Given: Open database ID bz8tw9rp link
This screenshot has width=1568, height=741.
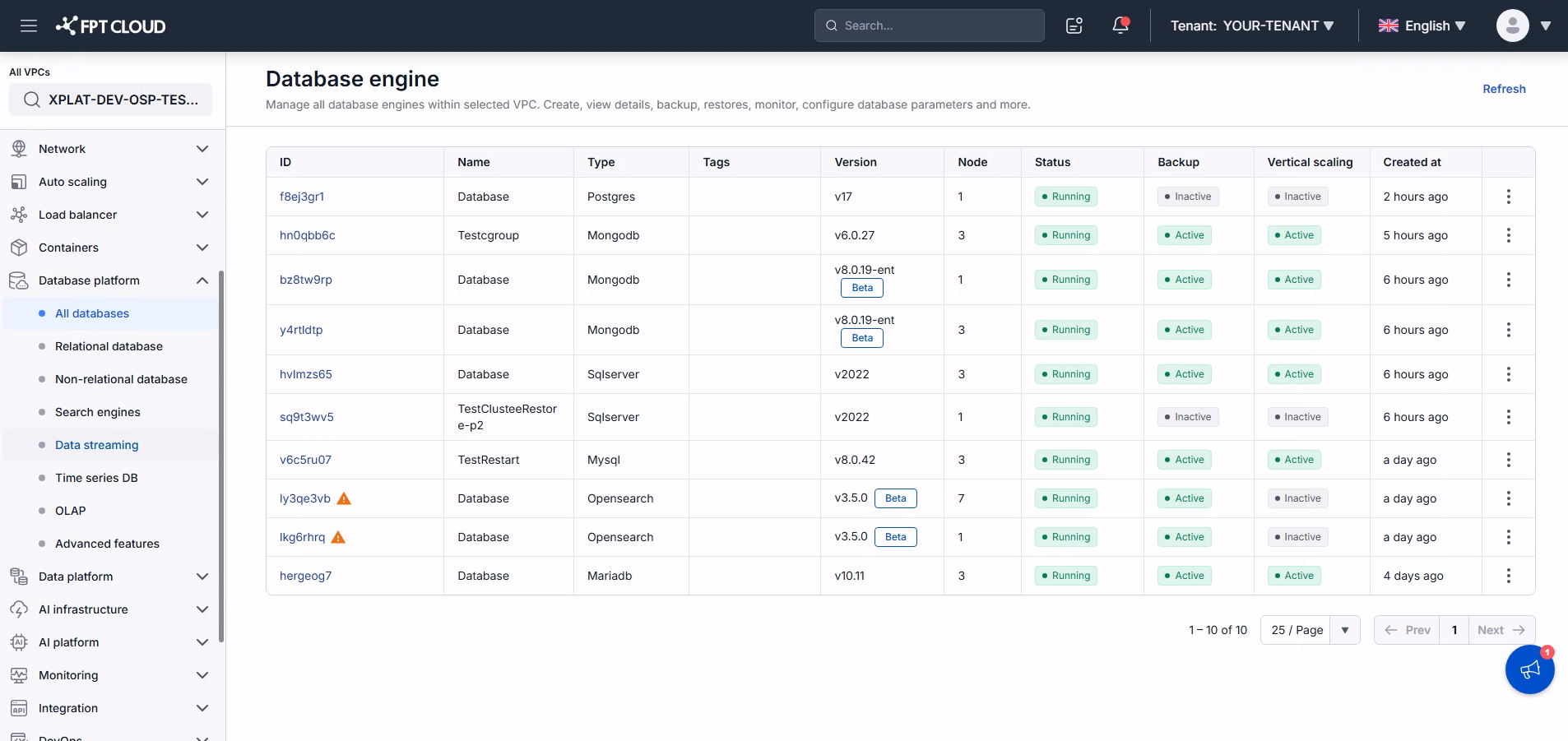Looking at the screenshot, I should coord(306,280).
